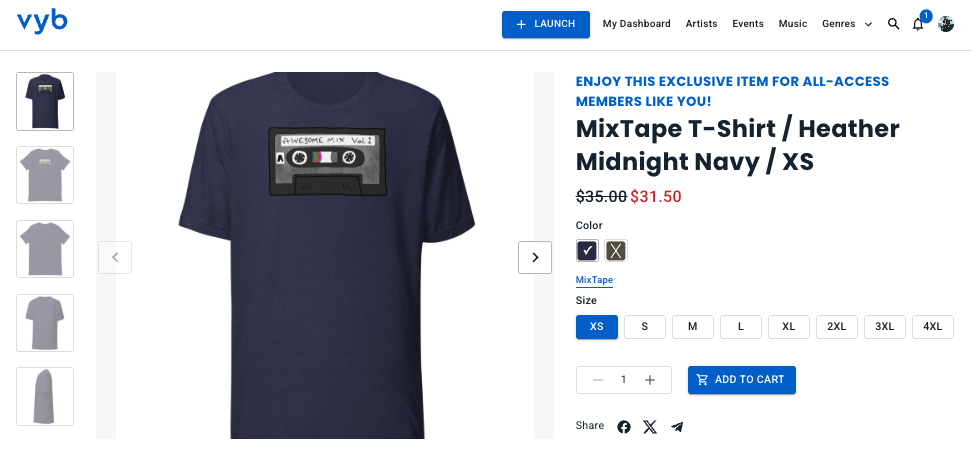971x455 pixels.
Task: Navigate to Artists menu item
Action: coord(701,24)
